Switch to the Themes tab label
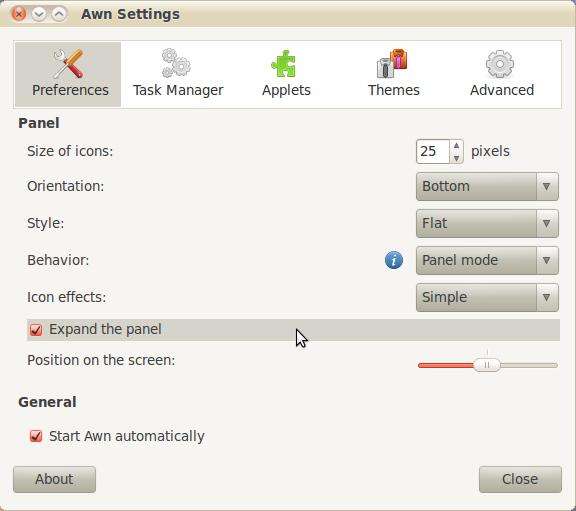This screenshot has height=511, width=576. pos(393,90)
